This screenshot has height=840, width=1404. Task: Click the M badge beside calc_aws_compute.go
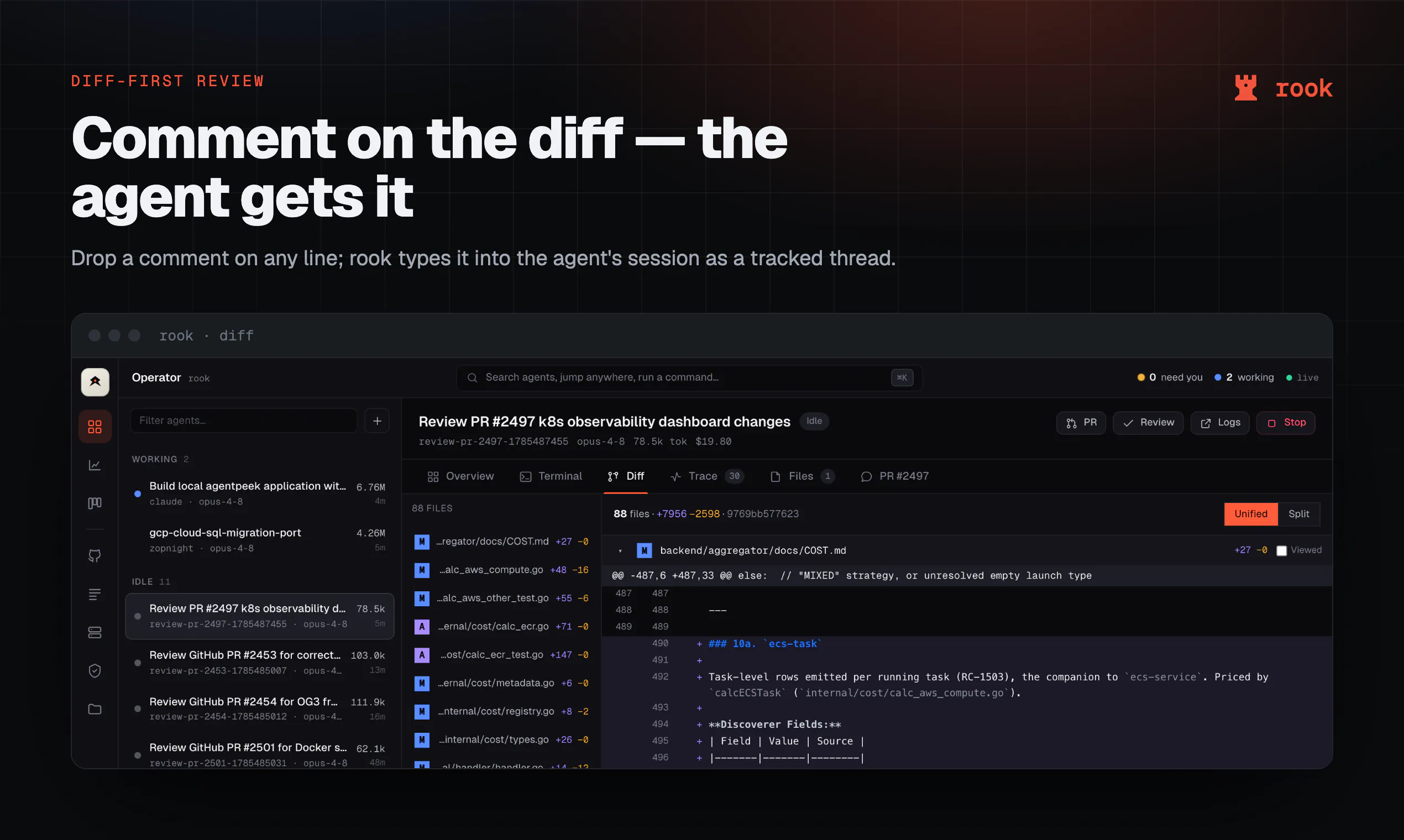pos(422,570)
